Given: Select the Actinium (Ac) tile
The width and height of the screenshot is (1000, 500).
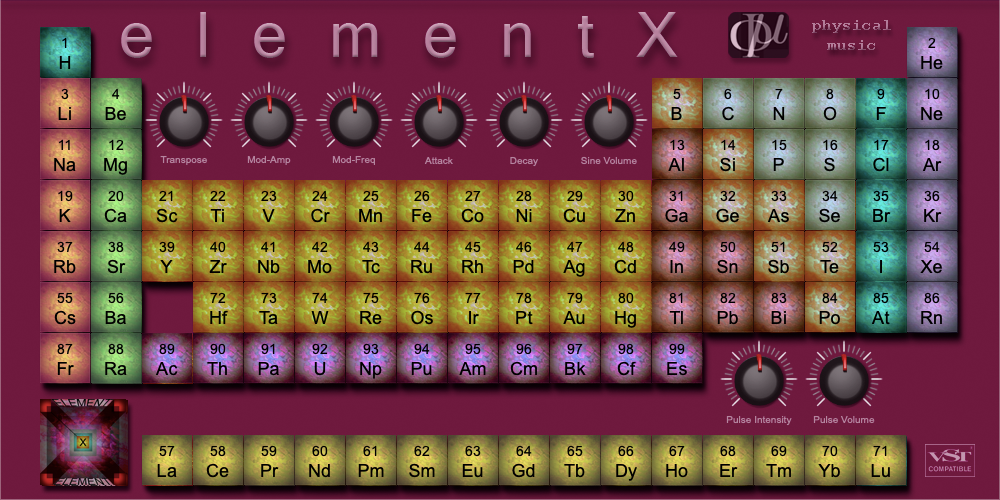Looking at the screenshot, I should click(167, 358).
